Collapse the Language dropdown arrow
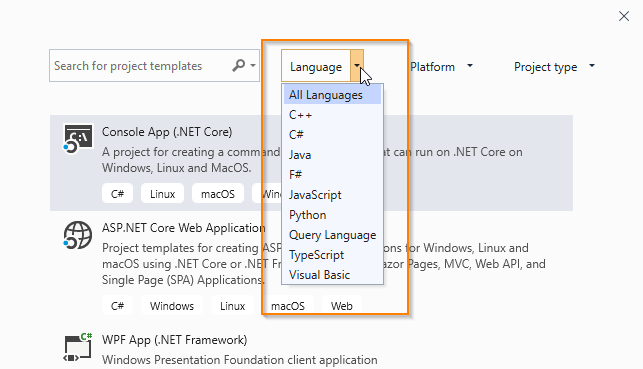643x369 pixels. click(x=357, y=66)
